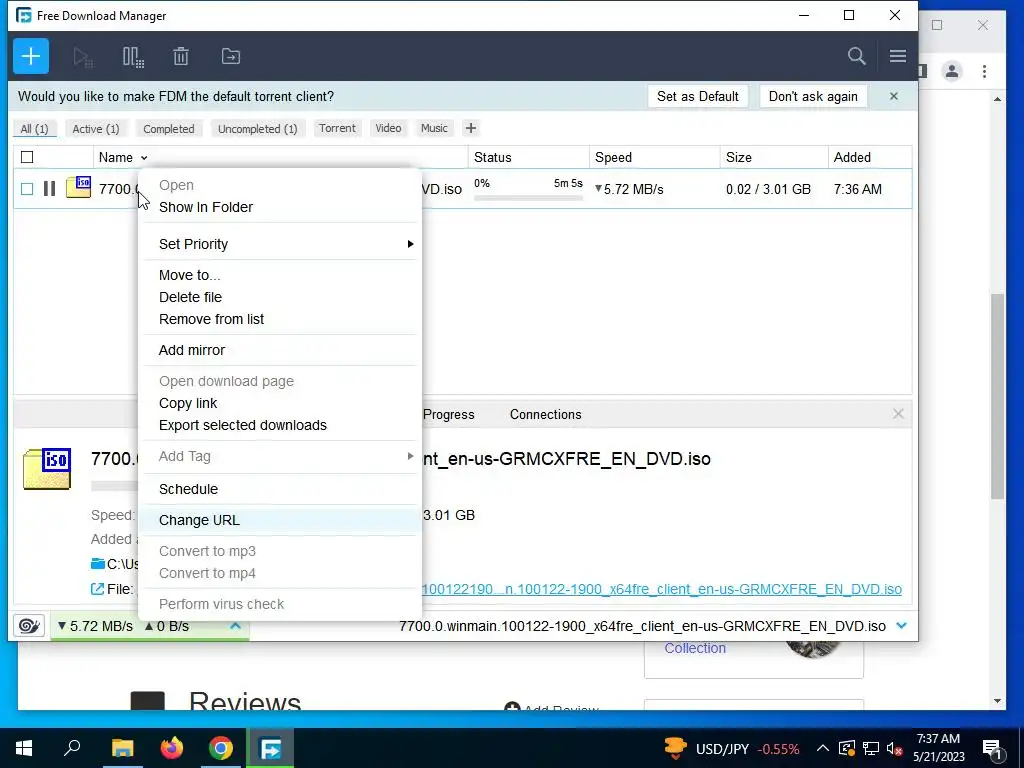Sort by Name column dropdown arrow
1024x768 pixels.
(x=144, y=158)
